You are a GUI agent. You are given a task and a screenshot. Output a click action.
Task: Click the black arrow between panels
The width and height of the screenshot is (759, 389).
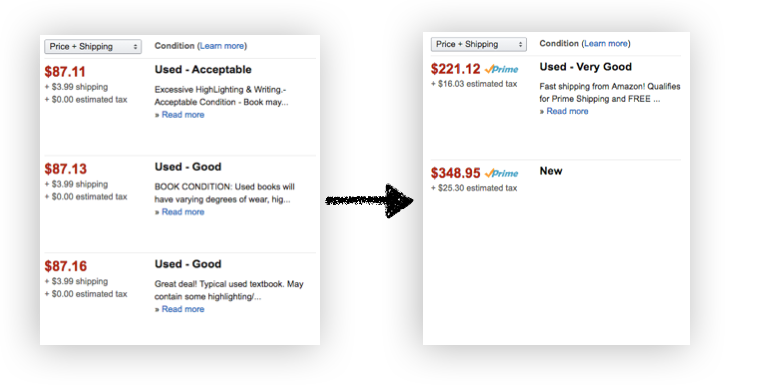[369, 200]
